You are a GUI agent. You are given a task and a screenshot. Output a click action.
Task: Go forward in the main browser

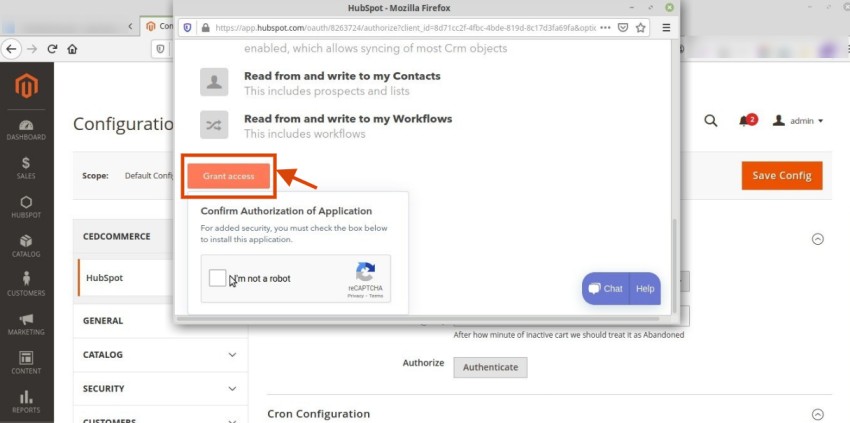click(32, 49)
